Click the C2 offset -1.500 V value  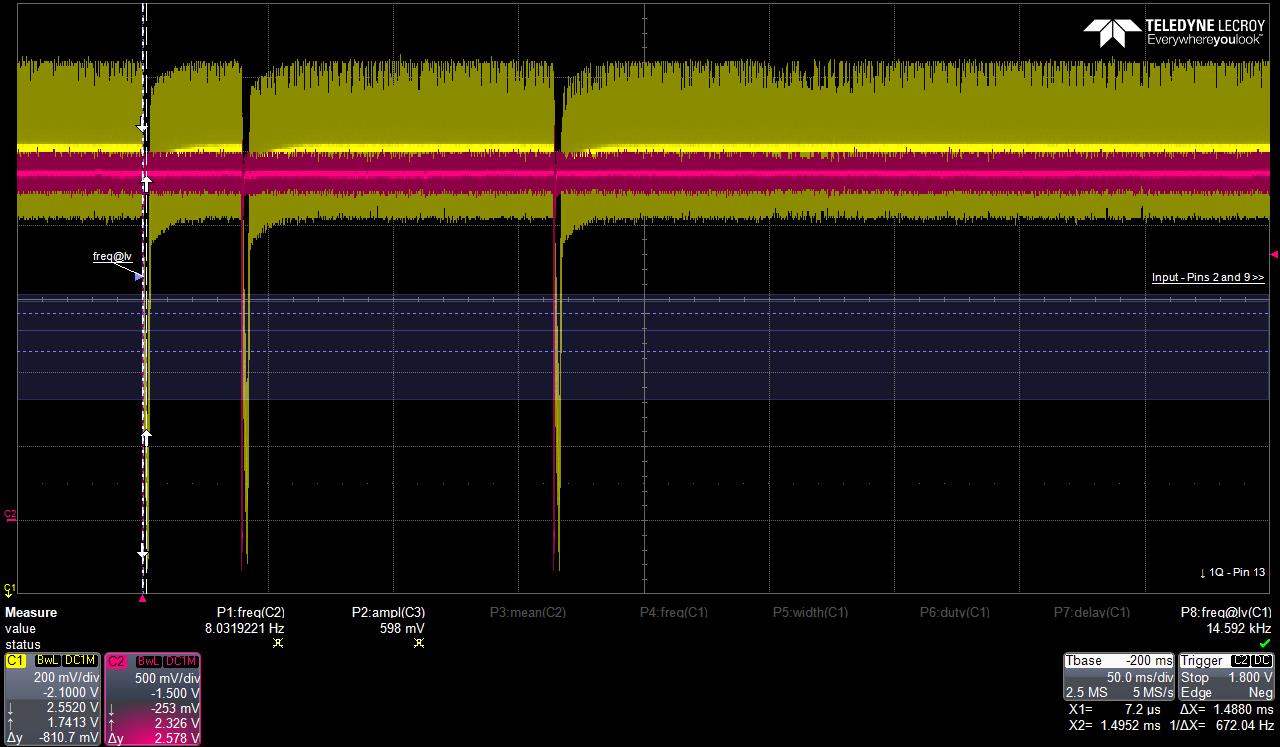[175, 692]
